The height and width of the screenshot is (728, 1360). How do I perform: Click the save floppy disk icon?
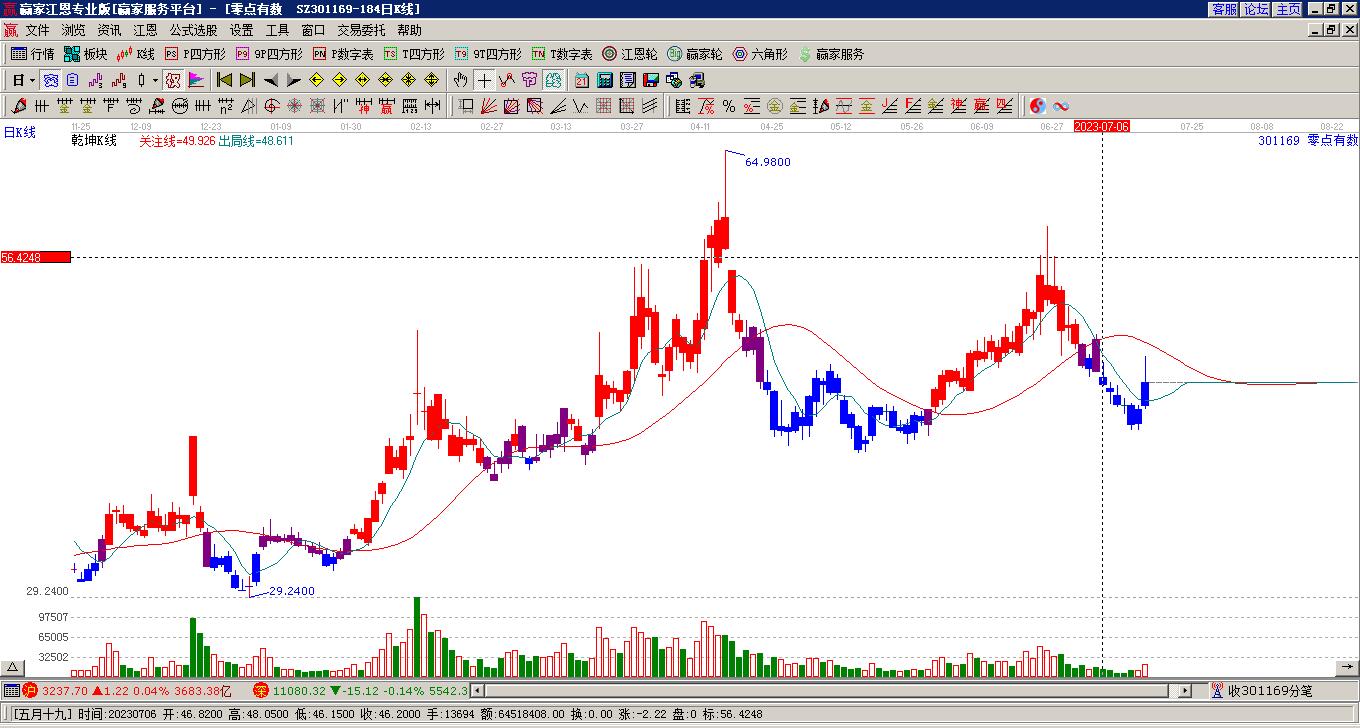click(x=650, y=80)
